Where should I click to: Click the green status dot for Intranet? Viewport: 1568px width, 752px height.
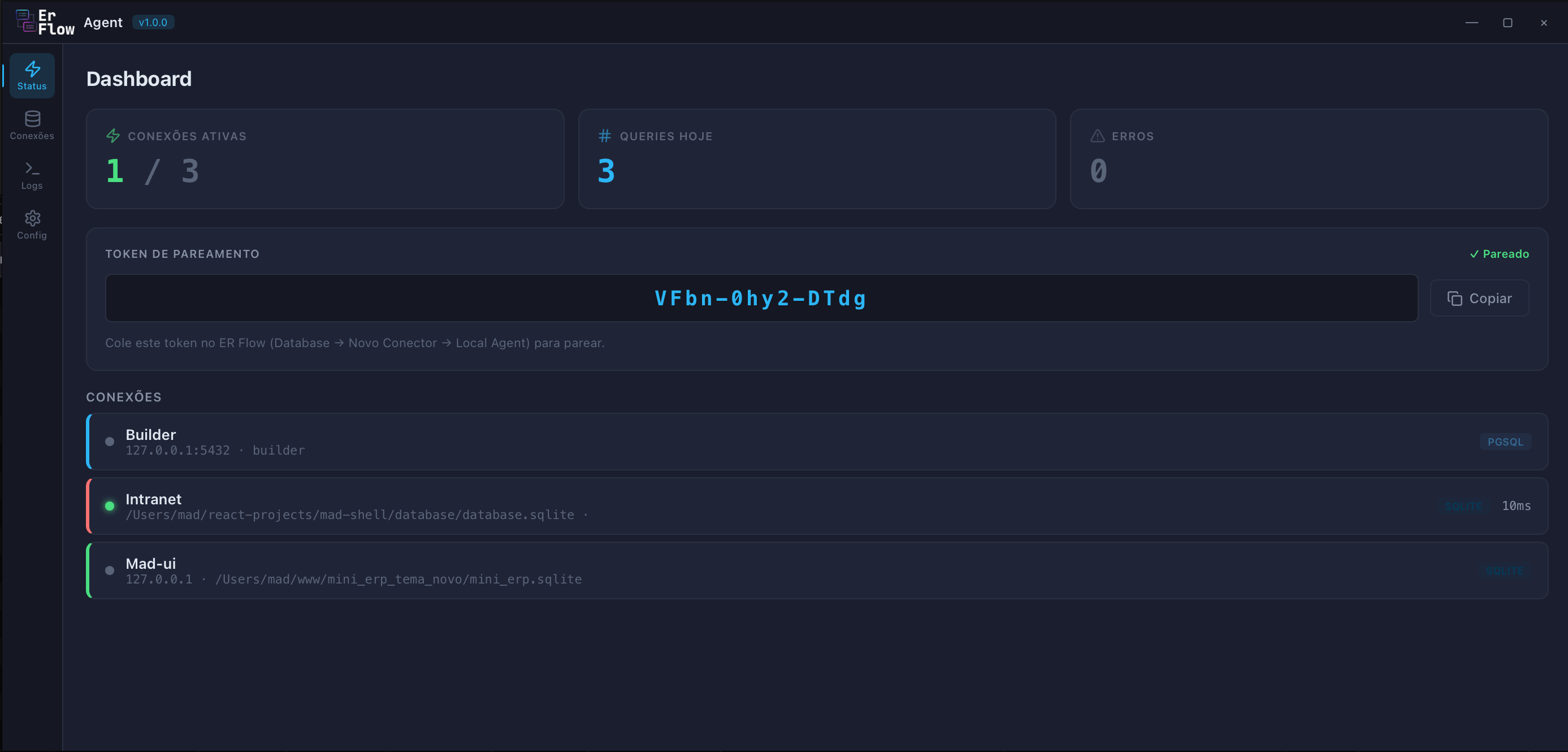(110, 506)
